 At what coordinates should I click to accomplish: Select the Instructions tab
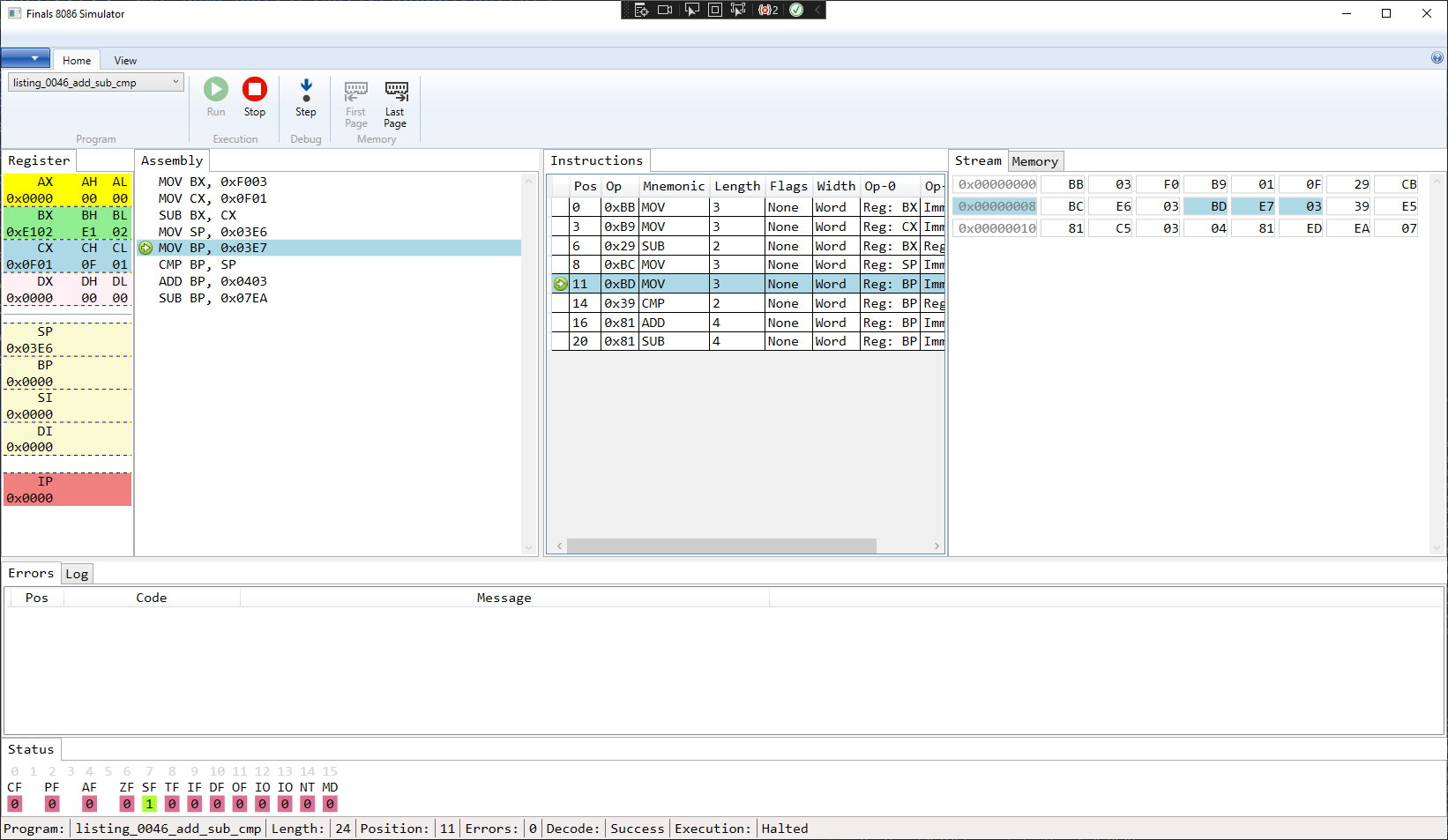[x=597, y=160]
